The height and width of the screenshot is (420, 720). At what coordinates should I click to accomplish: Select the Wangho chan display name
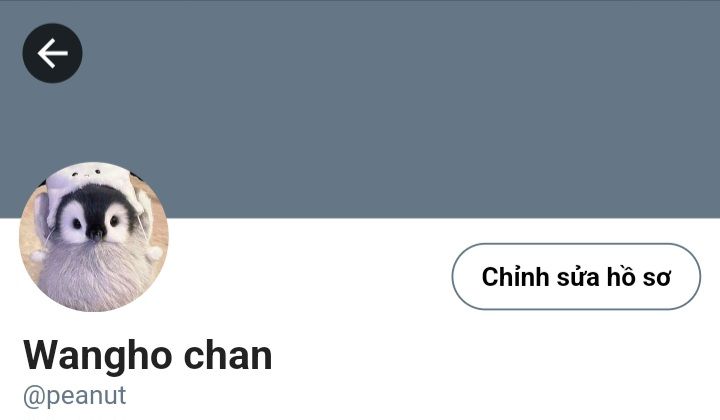[x=148, y=356]
